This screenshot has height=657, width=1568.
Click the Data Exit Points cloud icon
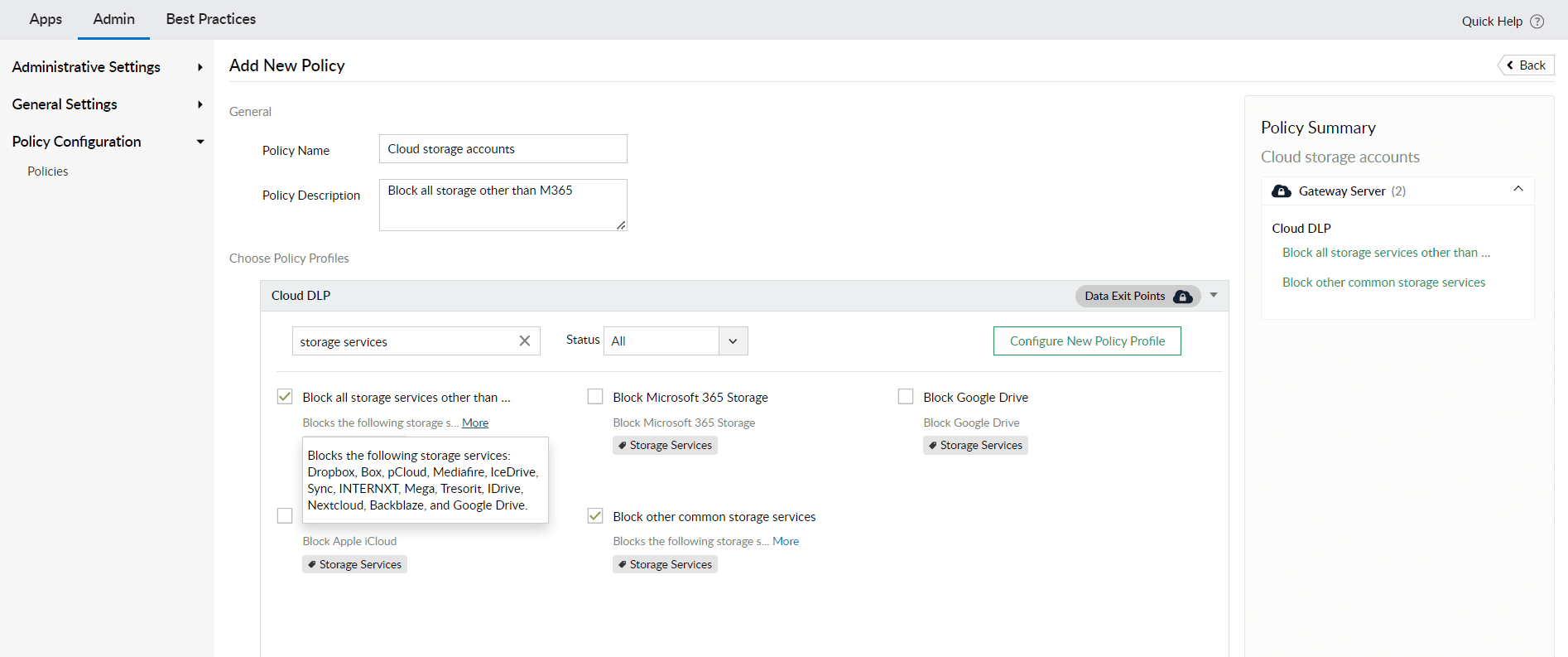[x=1183, y=297]
